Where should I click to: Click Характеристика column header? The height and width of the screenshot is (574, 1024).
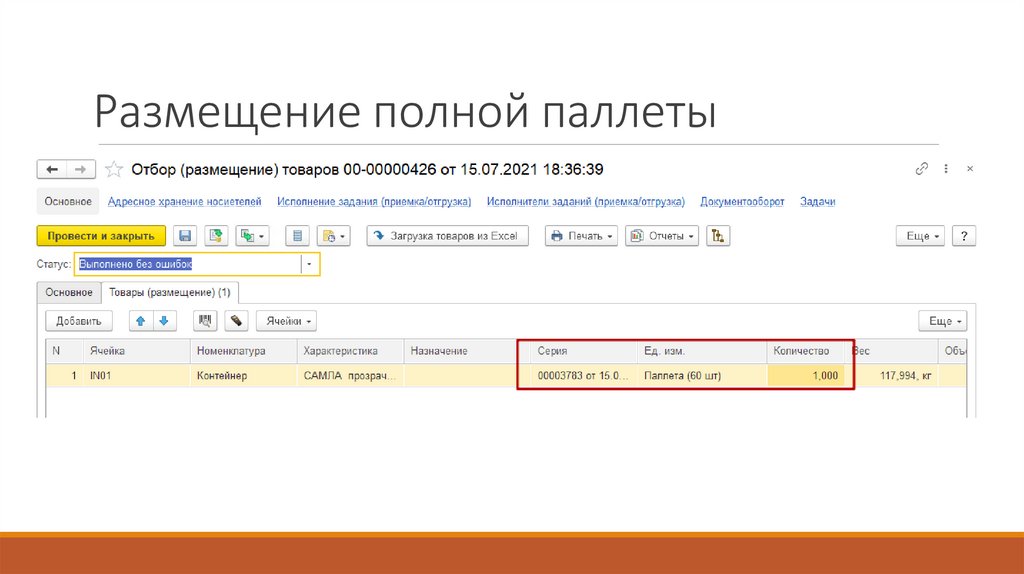(x=350, y=351)
